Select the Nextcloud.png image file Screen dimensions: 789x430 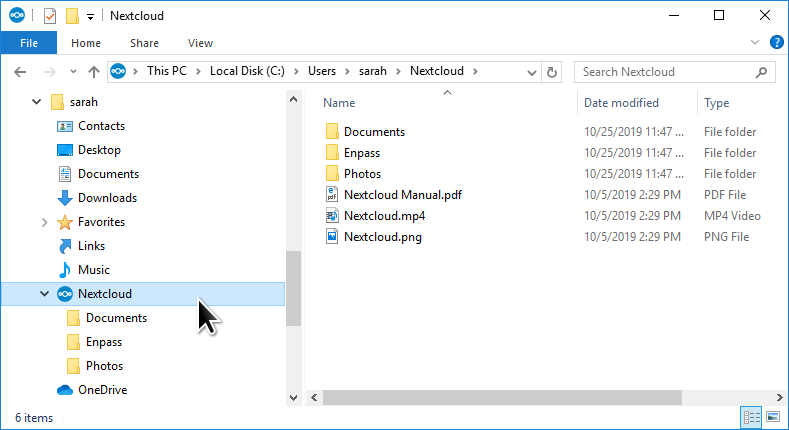click(382, 237)
